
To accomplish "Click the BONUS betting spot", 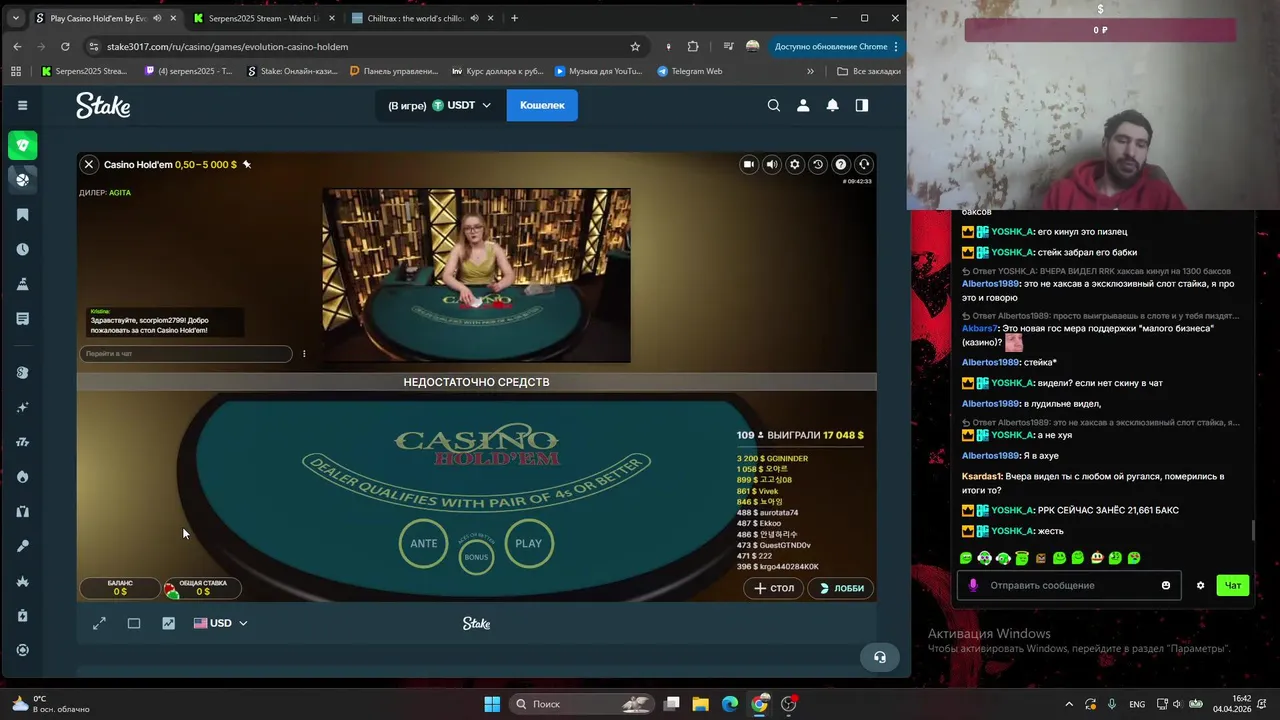I will click(x=477, y=556).
